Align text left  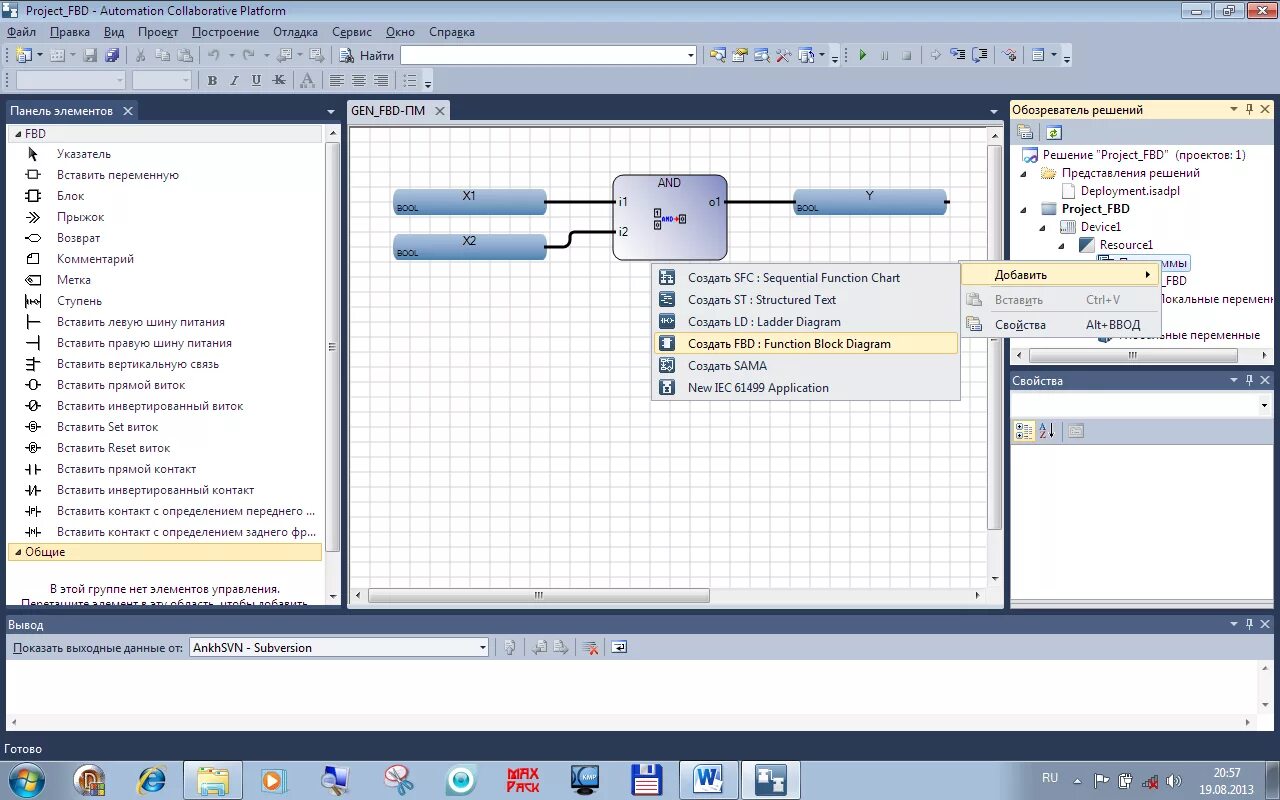point(337,81)
